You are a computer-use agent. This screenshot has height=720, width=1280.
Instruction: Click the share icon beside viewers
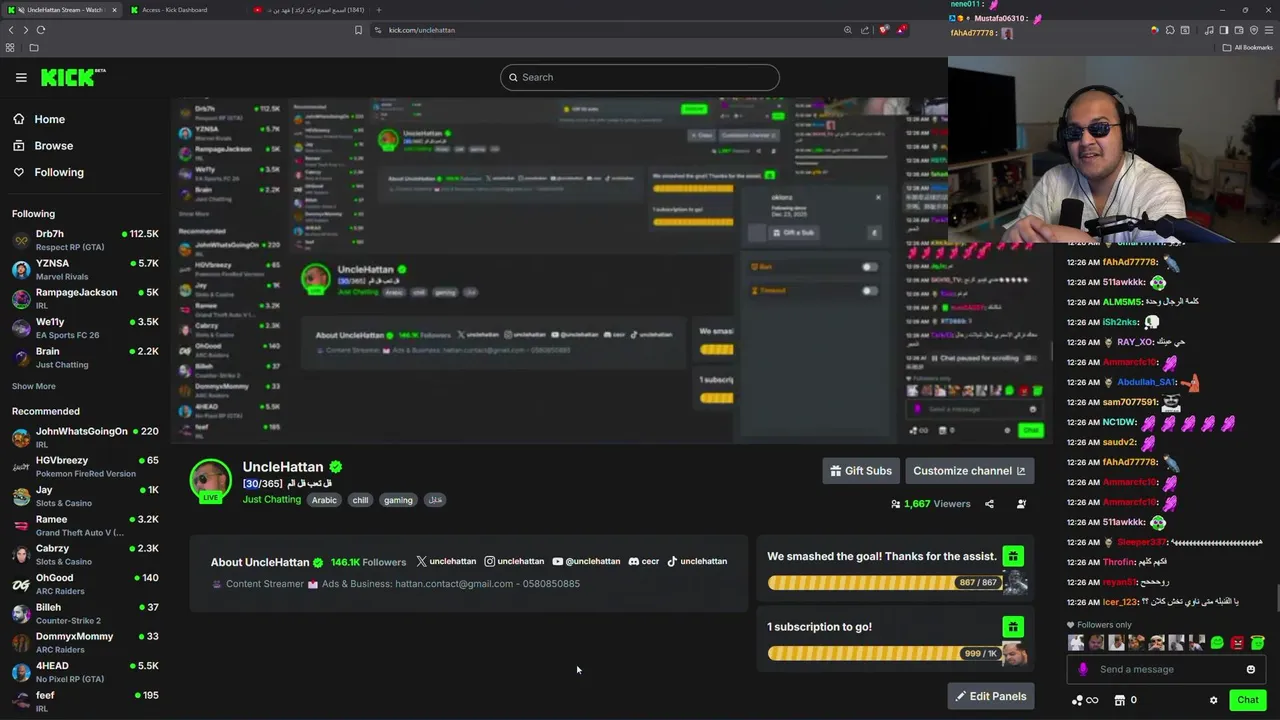point(989,504)
